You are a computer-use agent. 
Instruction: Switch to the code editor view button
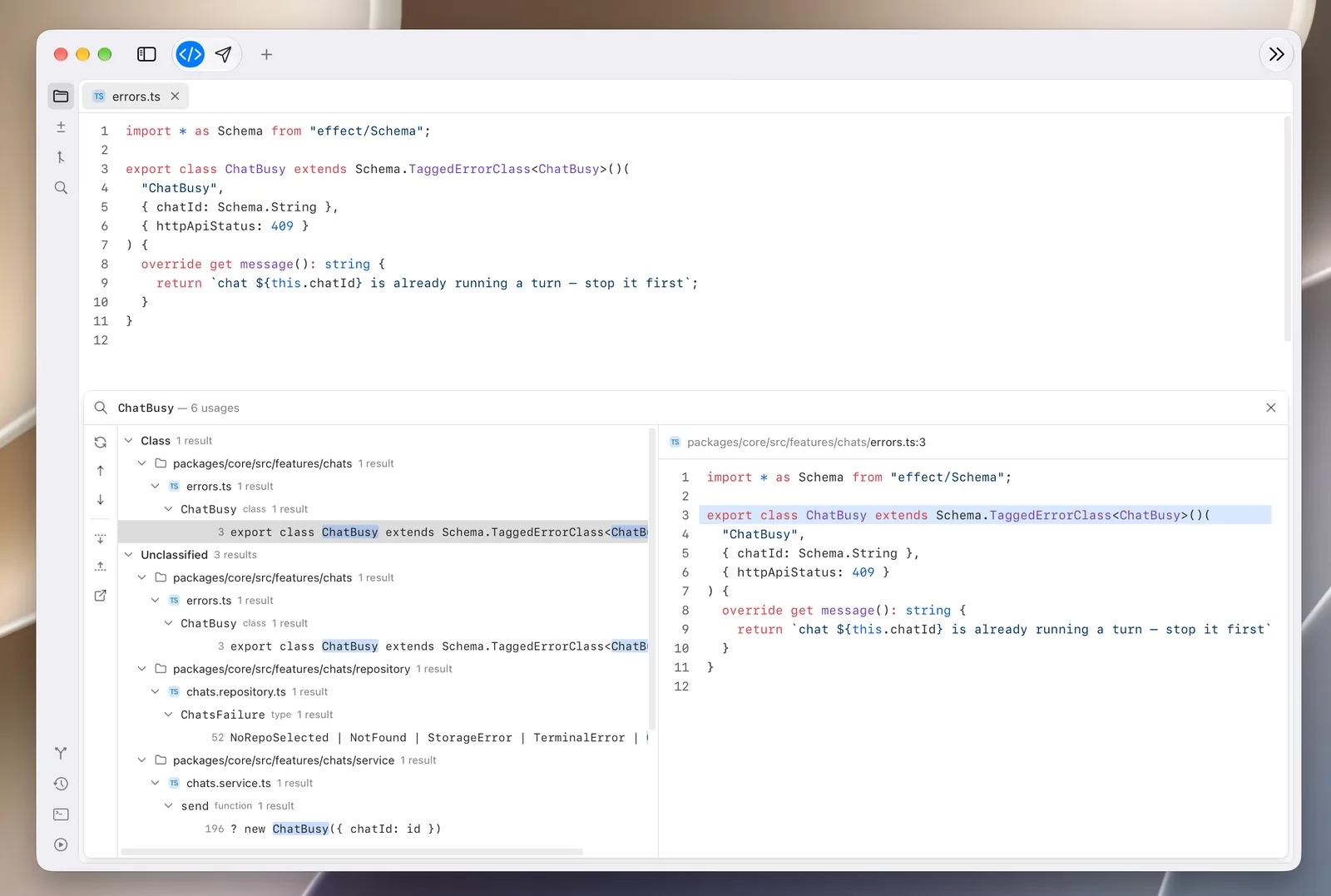190,54
